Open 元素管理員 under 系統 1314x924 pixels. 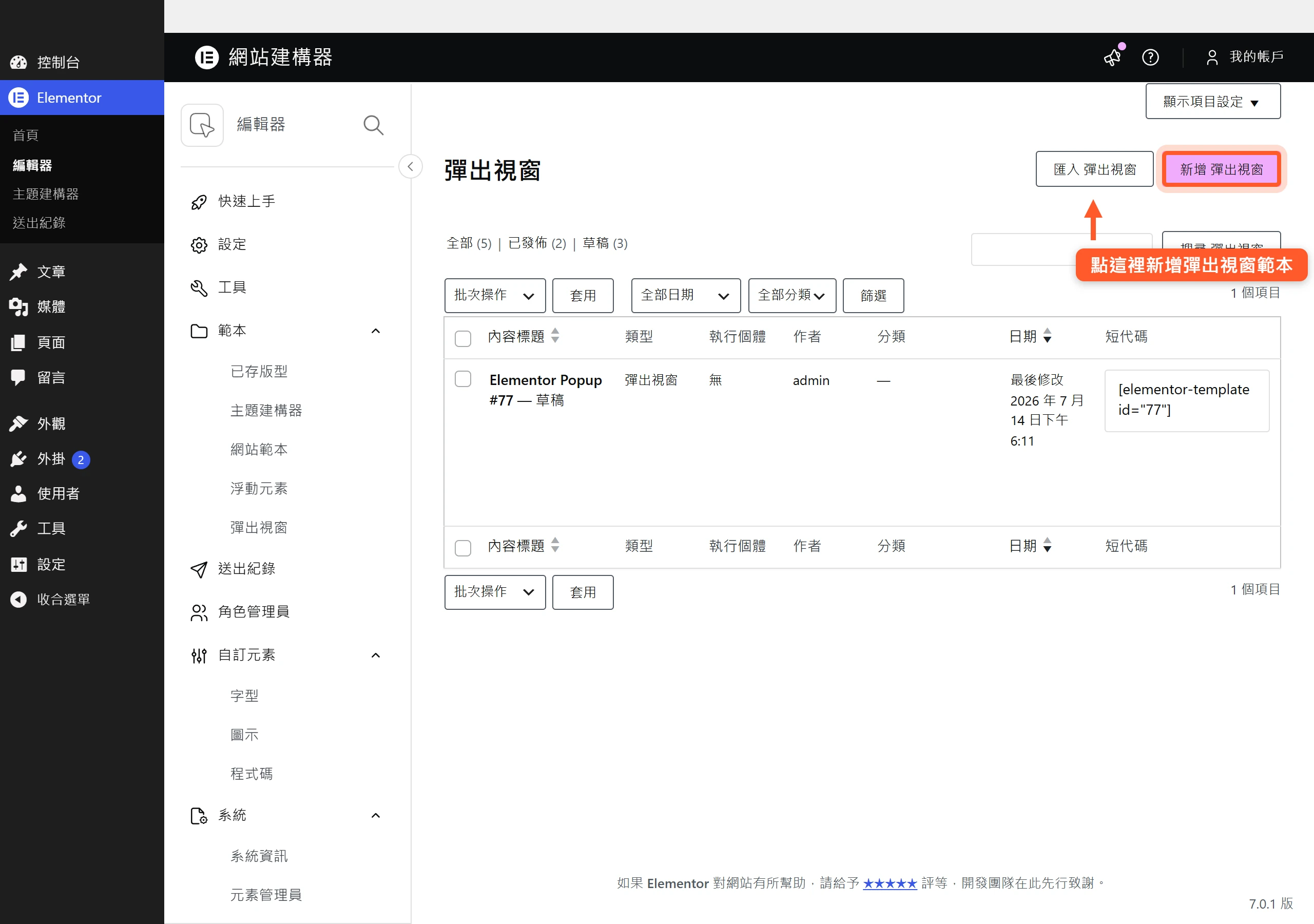[x=266, y=895]
